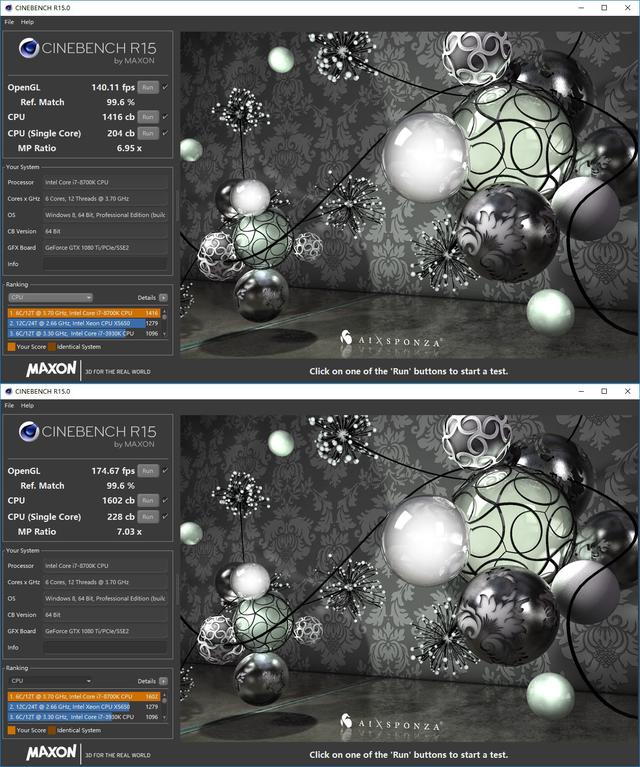Click the 7.03 x MP Ratio value
The width and height of the screenshot is (640, 767).
tap(129, 532)
